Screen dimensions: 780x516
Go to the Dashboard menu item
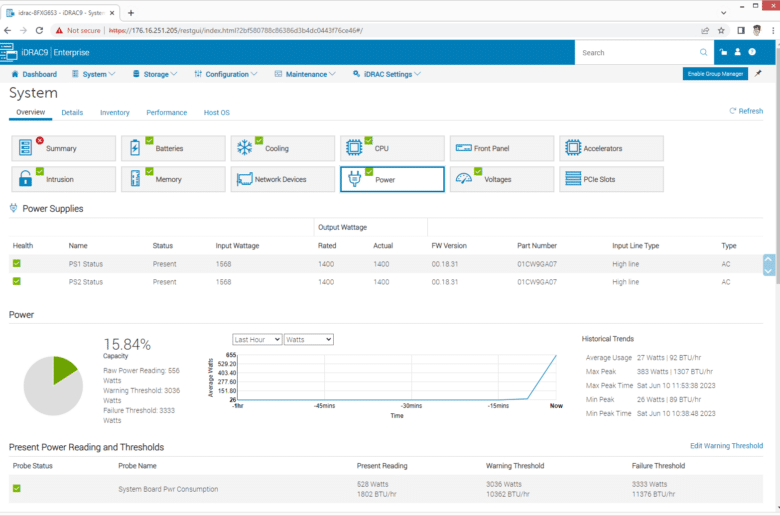(x=34, y=74)
